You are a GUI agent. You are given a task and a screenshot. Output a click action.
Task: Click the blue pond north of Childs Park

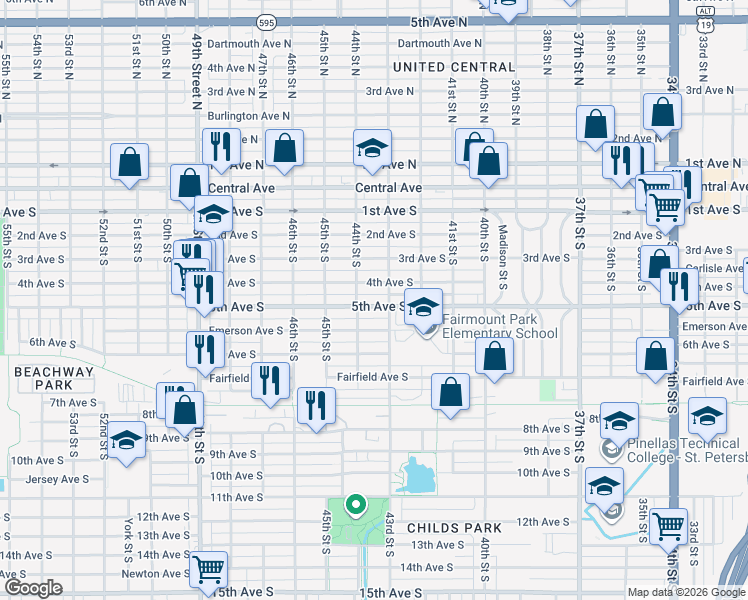point(416,475)
